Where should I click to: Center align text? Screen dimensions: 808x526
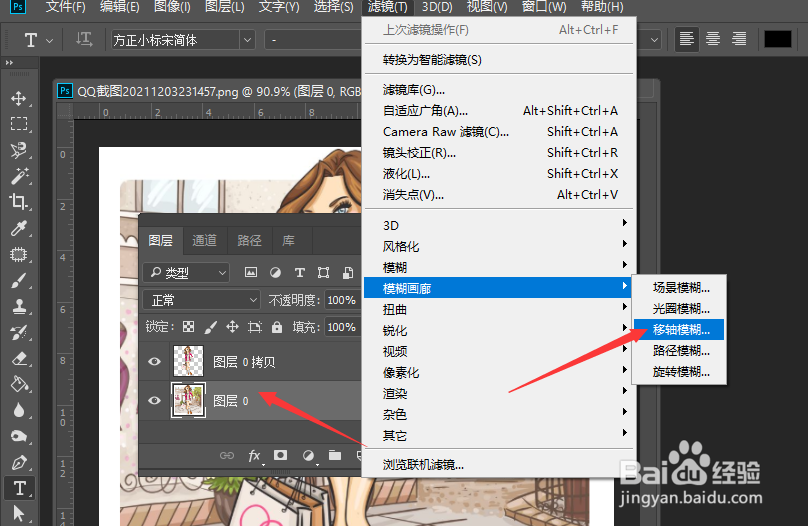(x=713, y=39)
